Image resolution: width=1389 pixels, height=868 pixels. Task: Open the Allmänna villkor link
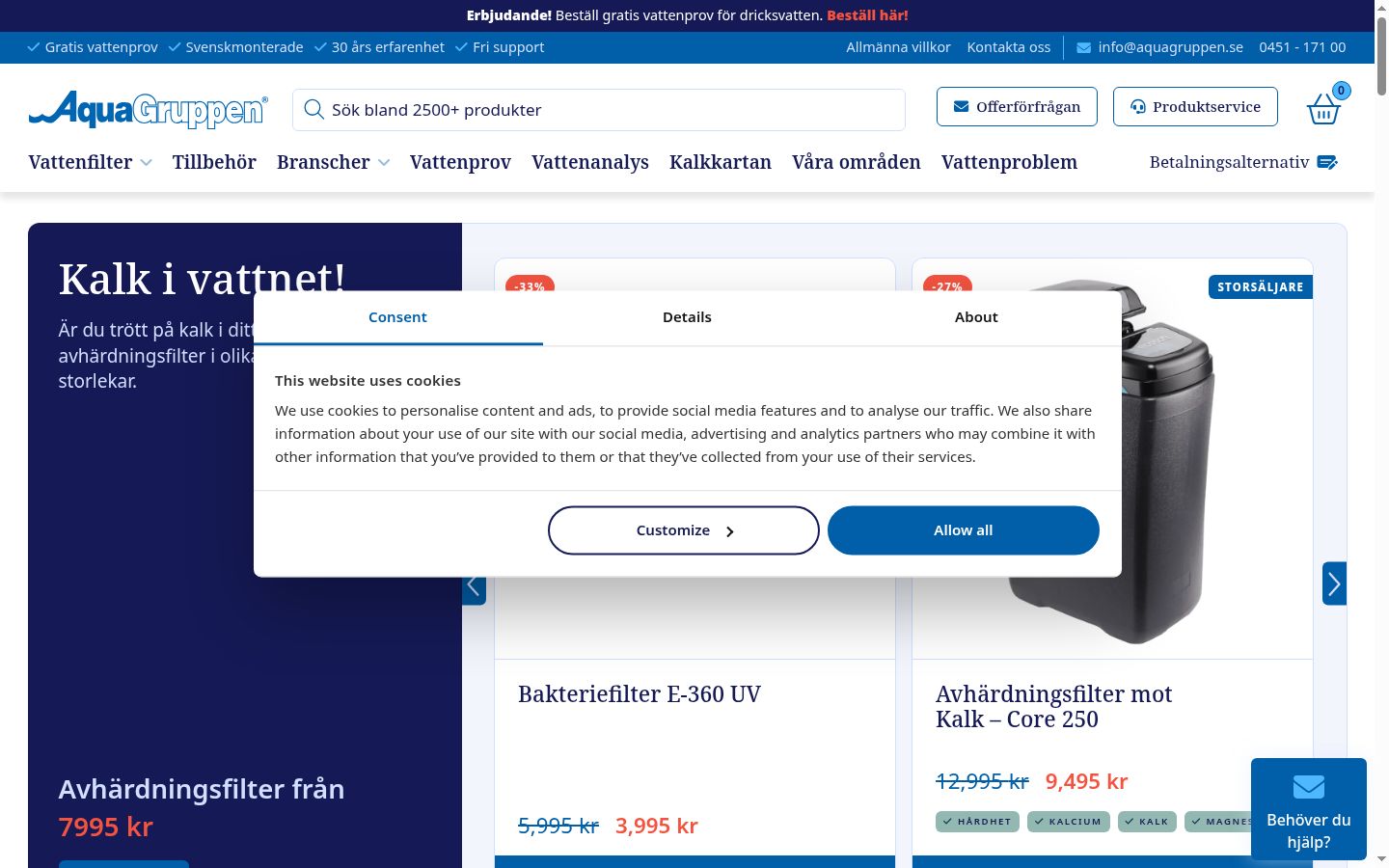point(898,47)
